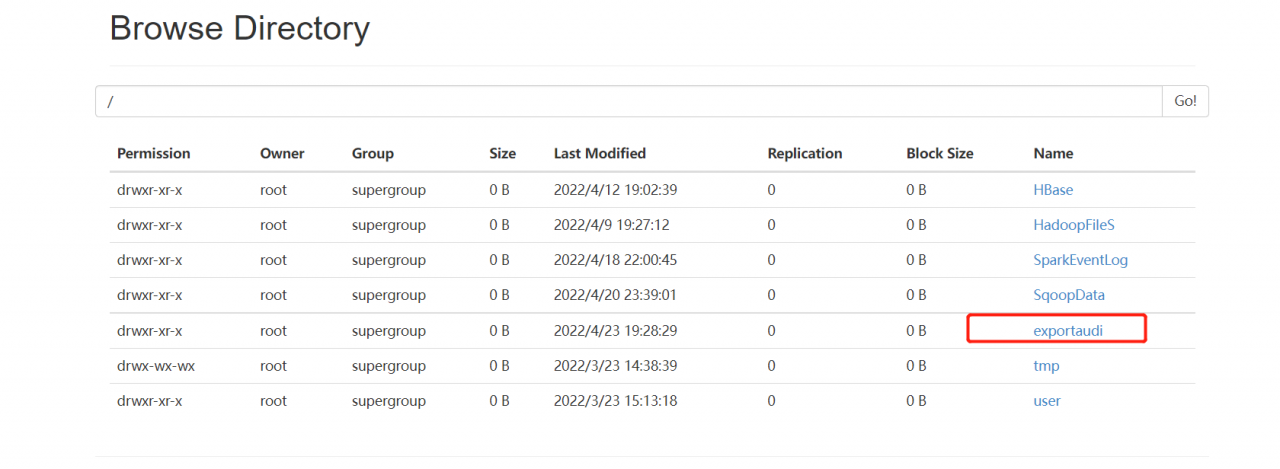Click the 2022/4/23 19:28:29 modified date
Image resolution: width=1280 pixels, height=469 pixels.
616,330
